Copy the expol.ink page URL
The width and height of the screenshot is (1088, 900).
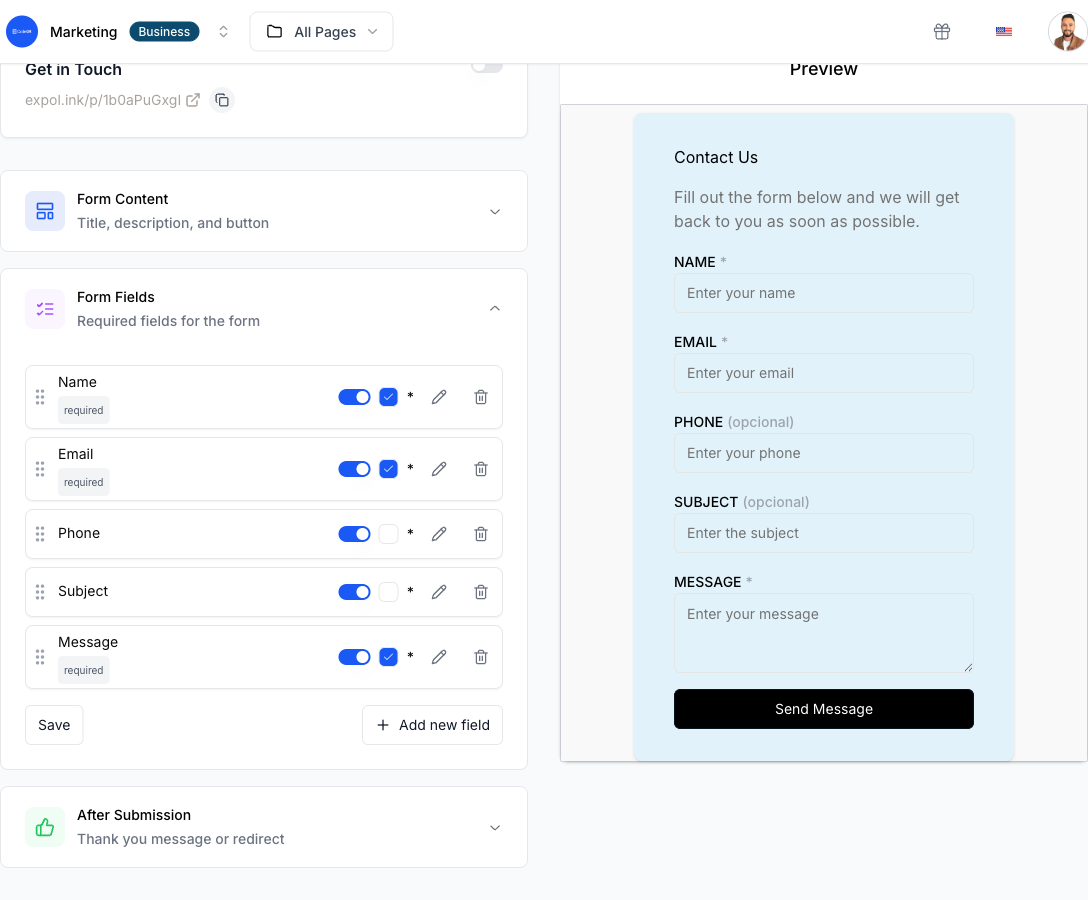pos(222,100)
